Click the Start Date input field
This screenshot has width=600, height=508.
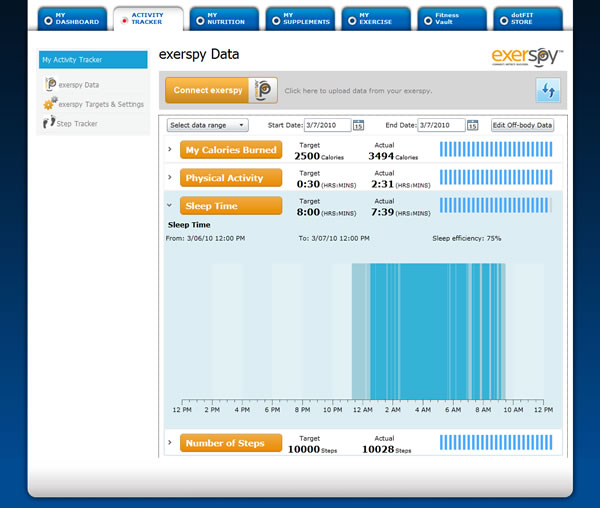tap(319, 126)
